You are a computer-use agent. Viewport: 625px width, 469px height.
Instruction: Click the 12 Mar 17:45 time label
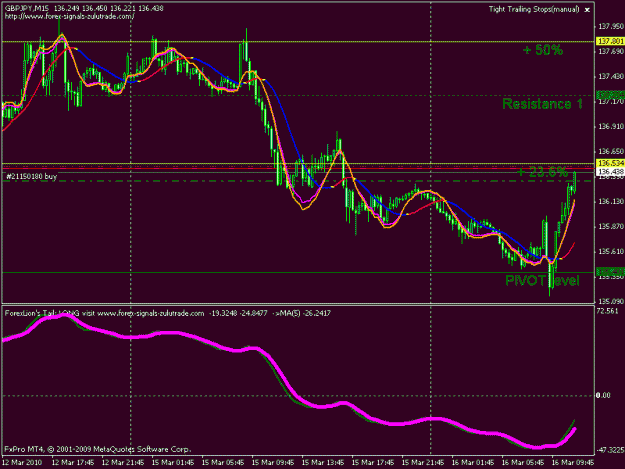pyautogui.click(x=73, y=463)
